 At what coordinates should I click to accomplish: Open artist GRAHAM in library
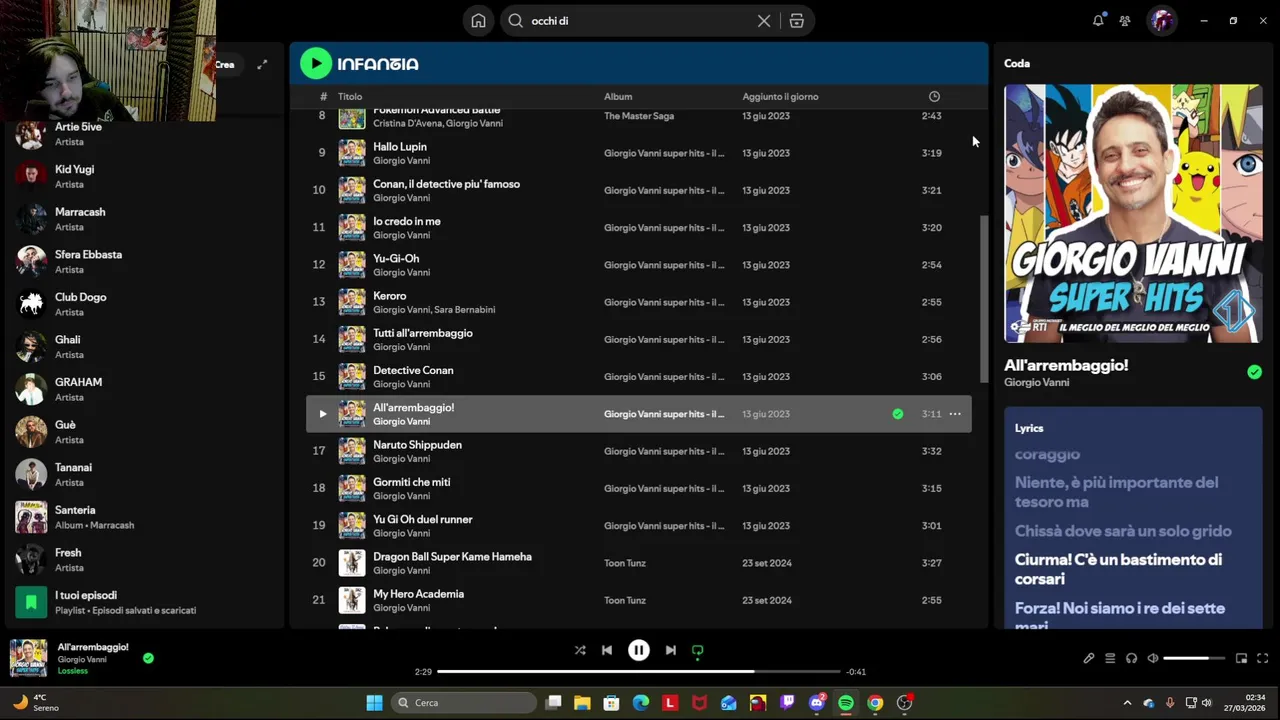tap(145, 389)
